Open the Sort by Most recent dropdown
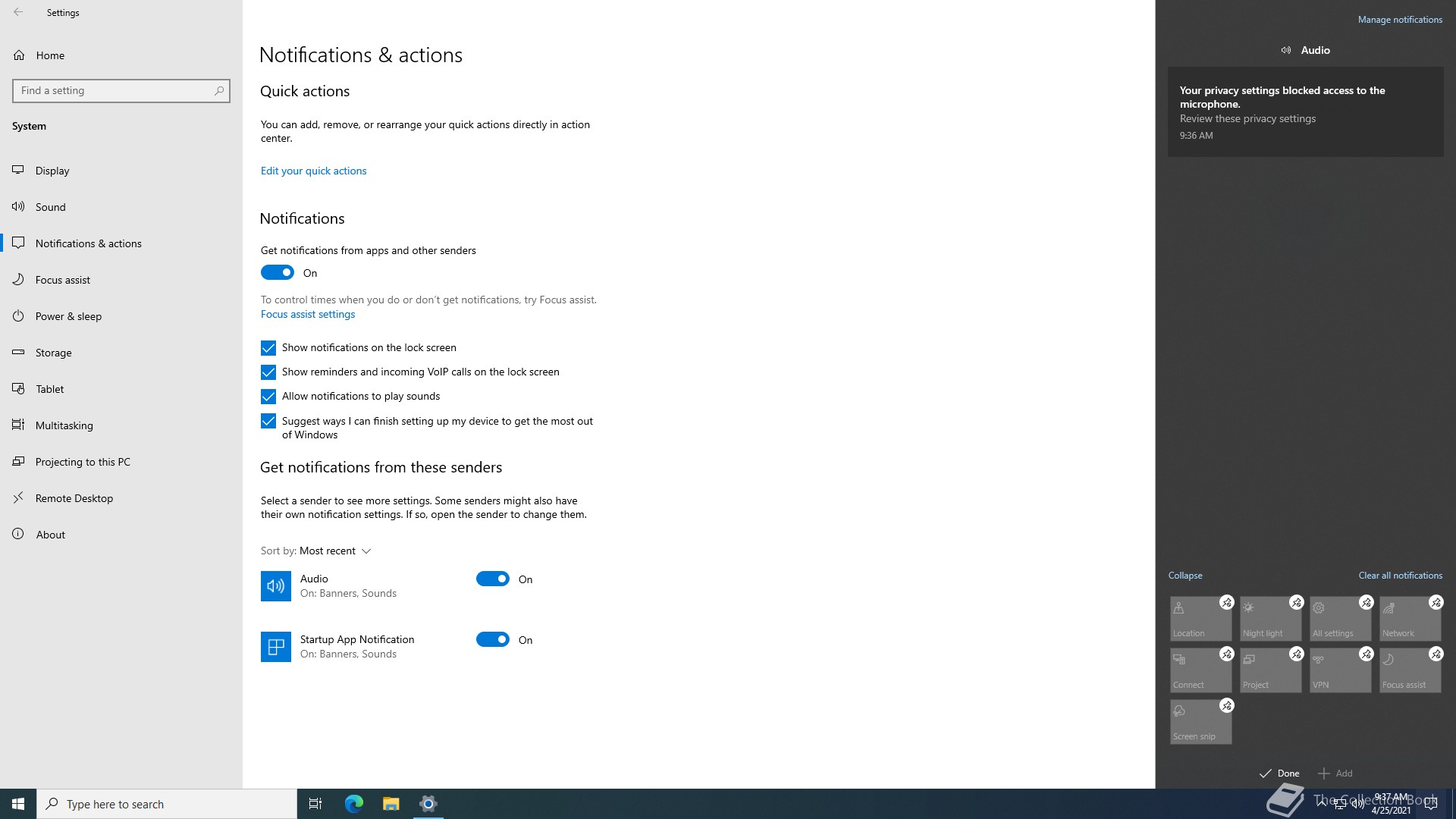This screenshot has width=1456, height=819. click(334, 551)
